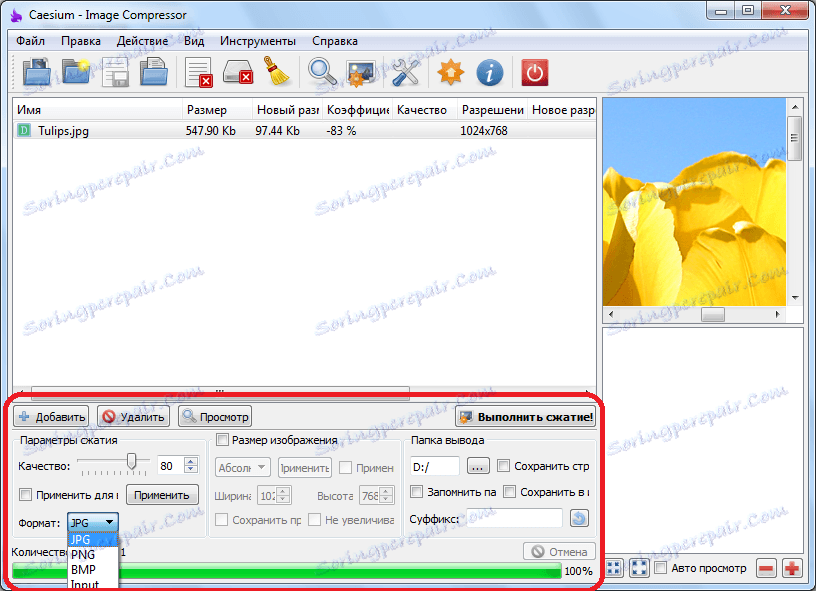Click the preview horizontal scrollbar thumb
This screenshot has height=591, width=816.
(x=712, y=314)
